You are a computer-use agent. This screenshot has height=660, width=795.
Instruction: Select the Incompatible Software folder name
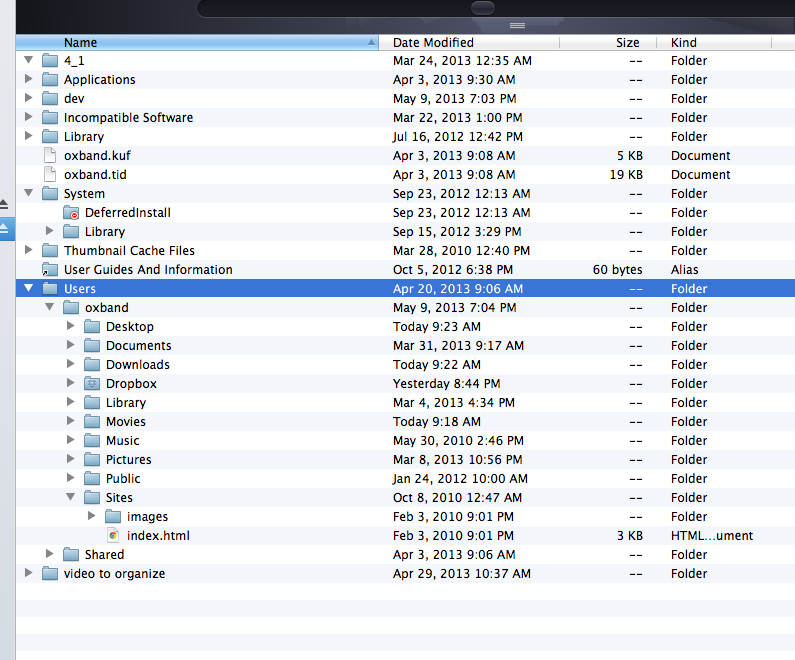pyautogui.click(x=128, y=117)
